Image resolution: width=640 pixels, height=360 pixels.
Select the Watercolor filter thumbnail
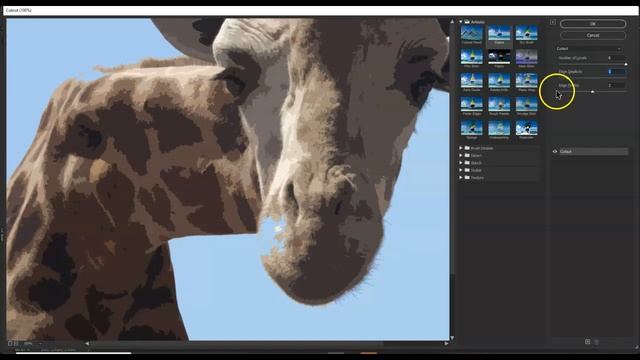pos(526,129)
